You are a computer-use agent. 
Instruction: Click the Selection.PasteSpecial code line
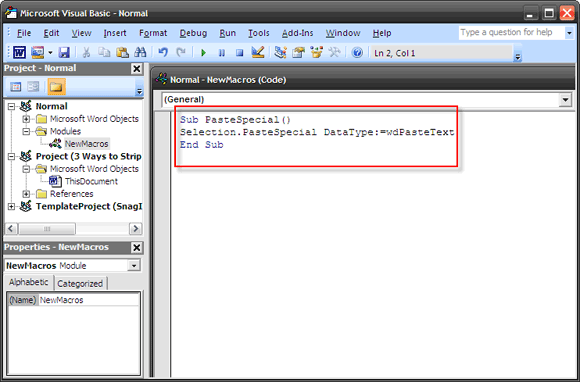(317, 132)
